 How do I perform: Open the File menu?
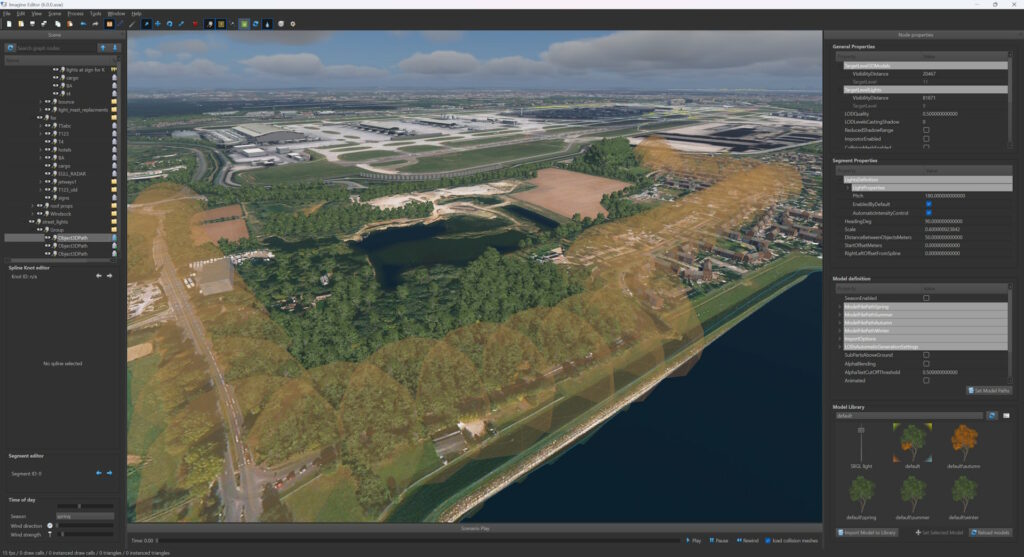7,14
